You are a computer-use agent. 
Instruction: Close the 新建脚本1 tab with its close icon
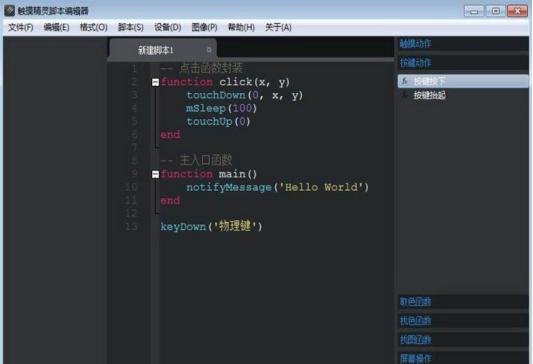click(x=209, y=50)
